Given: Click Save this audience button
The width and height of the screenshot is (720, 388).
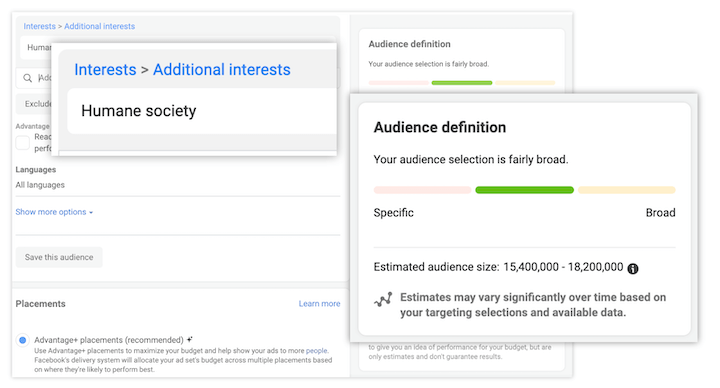Looking at the screenshot, I should (x=59, y=257).
